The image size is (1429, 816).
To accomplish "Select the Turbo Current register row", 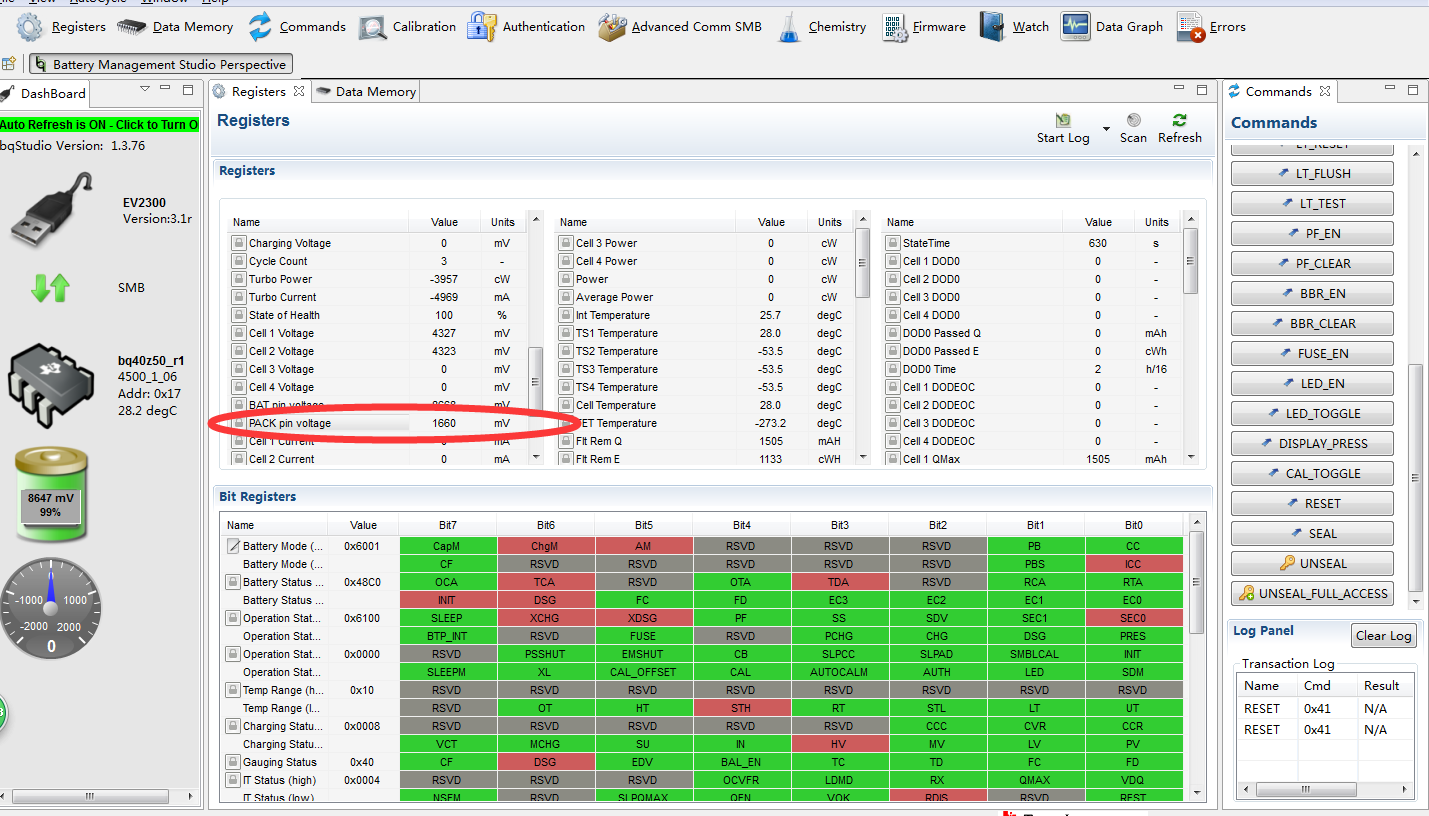I will point(378,297).
